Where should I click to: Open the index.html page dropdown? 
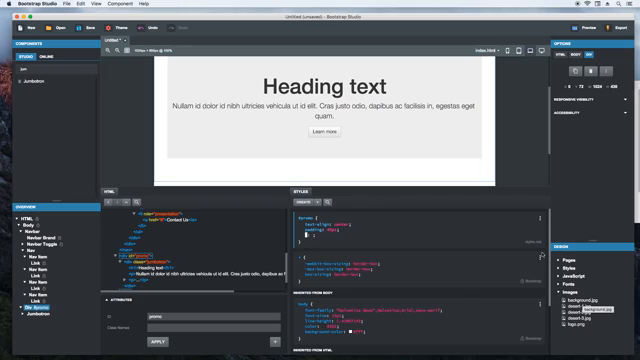[x=487, y=51]
